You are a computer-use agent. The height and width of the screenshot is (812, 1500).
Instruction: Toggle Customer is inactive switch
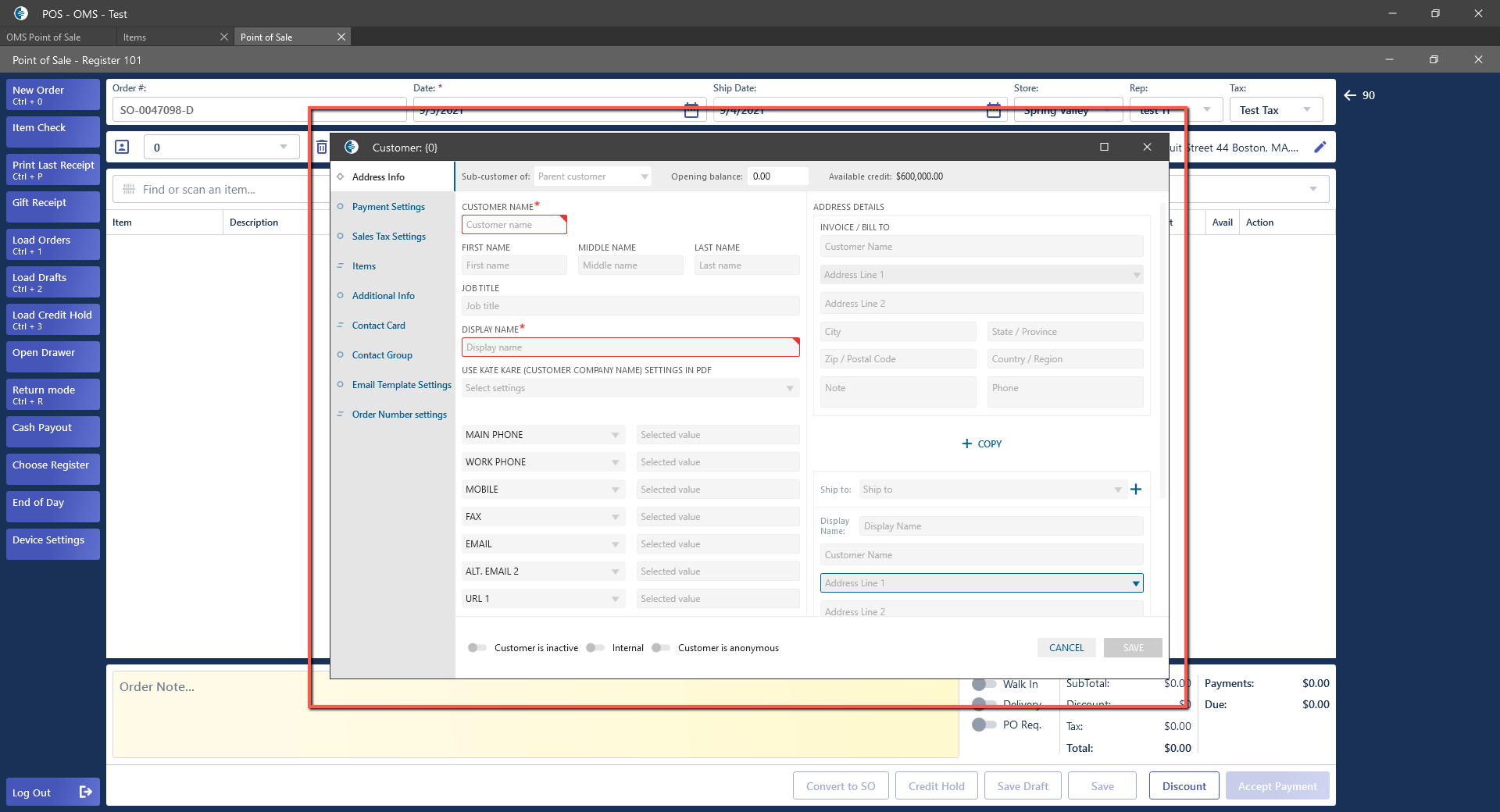click(x=477, y=648)
